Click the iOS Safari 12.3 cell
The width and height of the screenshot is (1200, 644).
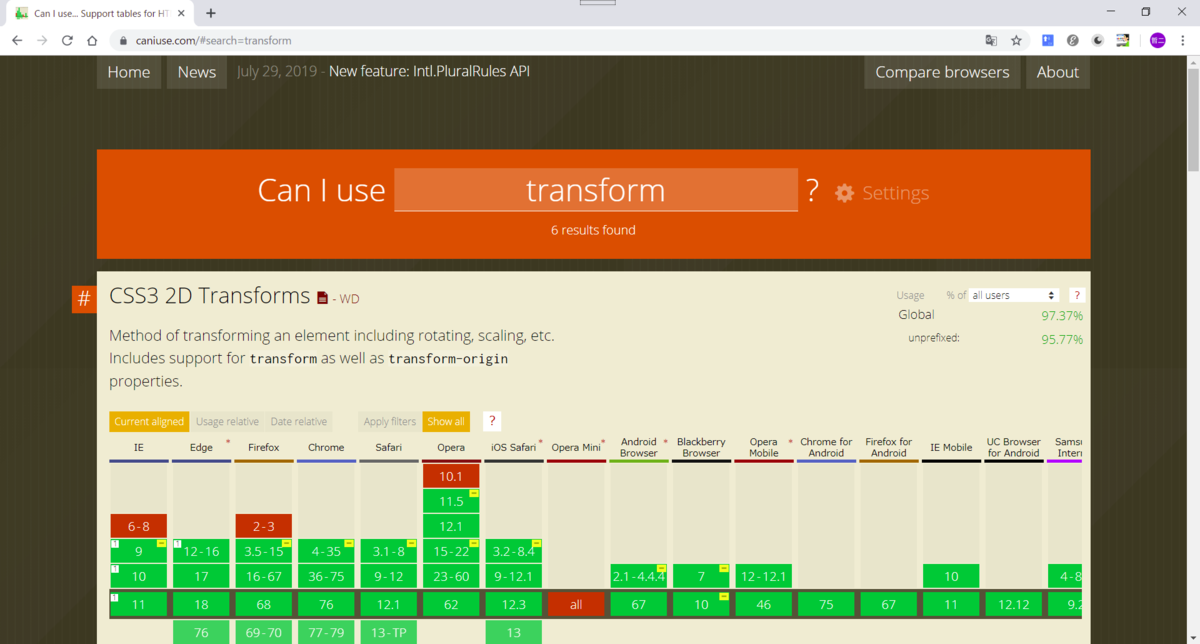[514, 604]
